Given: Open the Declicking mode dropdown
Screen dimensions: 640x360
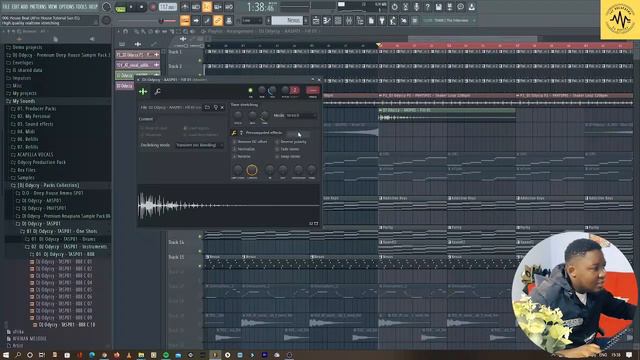Looking at the screenshot, I should tap(199, 145).
